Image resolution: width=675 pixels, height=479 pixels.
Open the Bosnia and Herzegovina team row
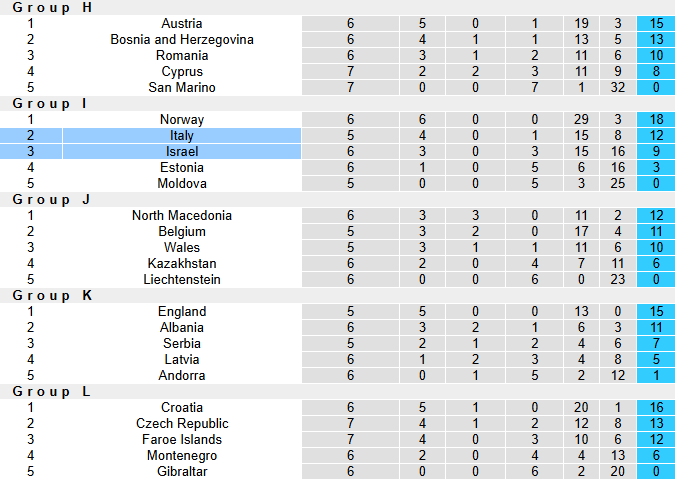click(x=181, y=39)
